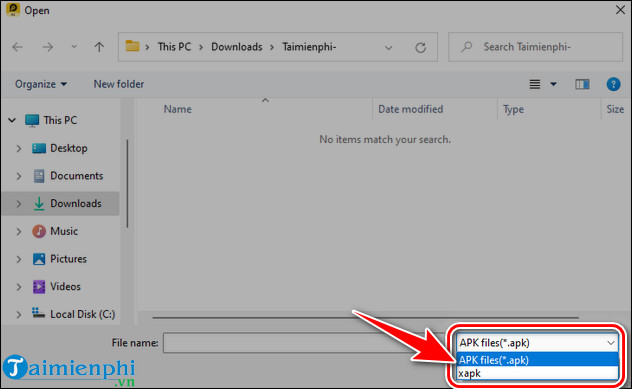The width and height of the screenshot is (632, 389).
Task: Close the Open dialog
Action: point(620,10)
